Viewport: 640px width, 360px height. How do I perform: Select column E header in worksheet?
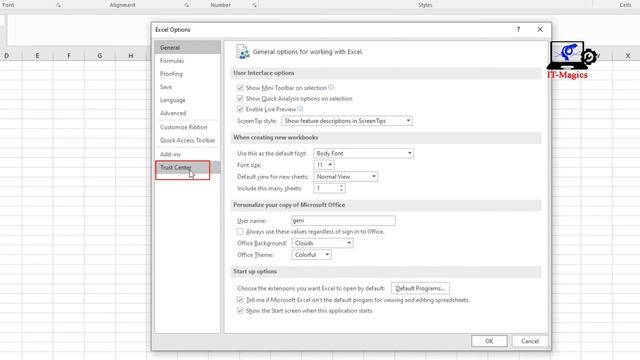coord(38,56)
